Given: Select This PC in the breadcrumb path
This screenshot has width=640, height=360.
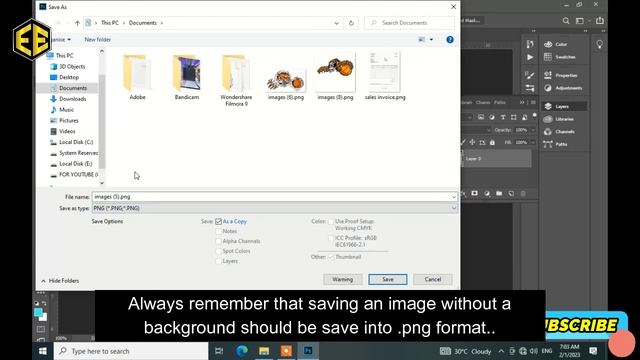Looking at the screenshot, I should coord(110,23).
